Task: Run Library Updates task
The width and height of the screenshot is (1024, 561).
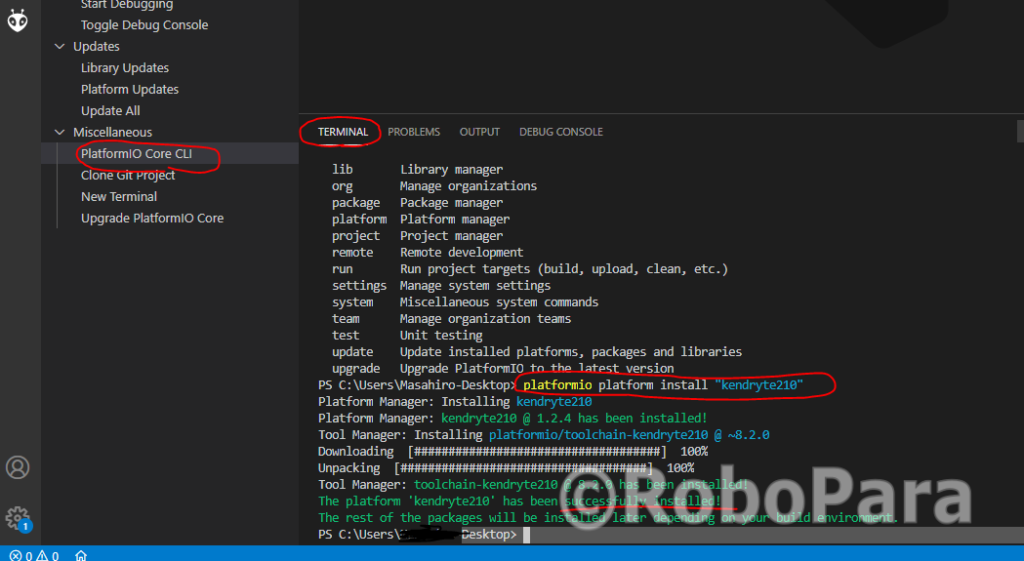Action: [125, 68]
